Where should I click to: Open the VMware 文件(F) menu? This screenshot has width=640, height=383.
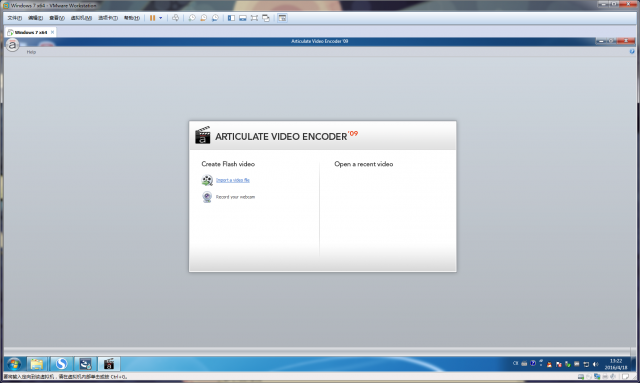click(x=15, y=18)
